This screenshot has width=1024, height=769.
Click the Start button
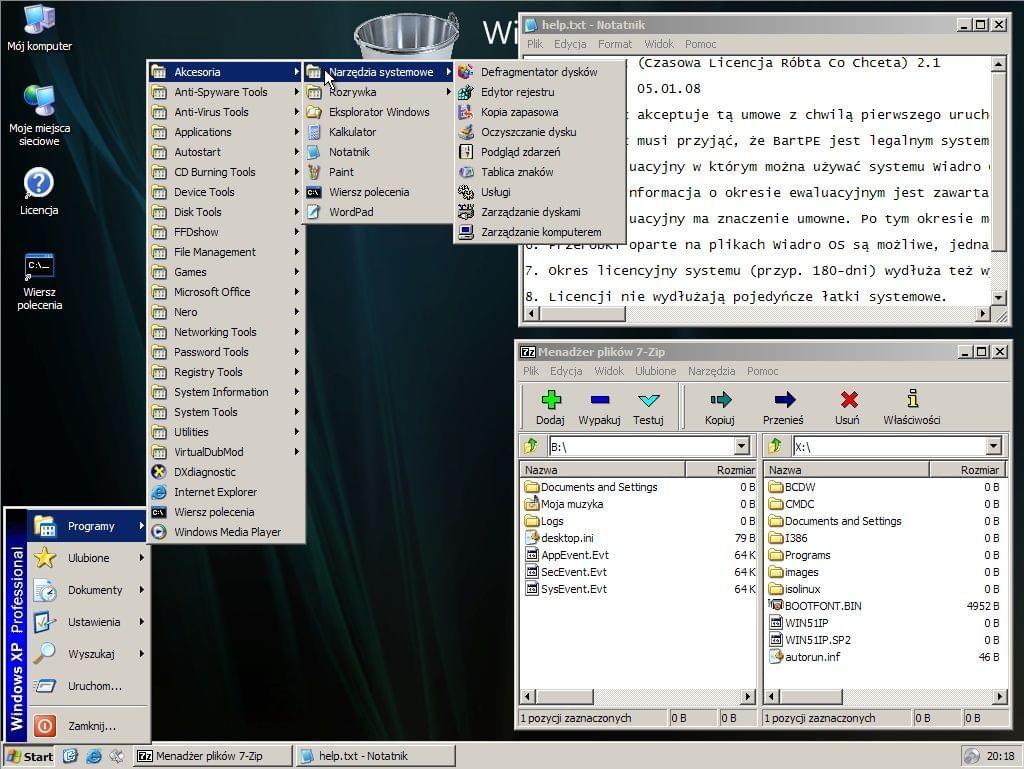pyautogui.click(x=30, y=756)
